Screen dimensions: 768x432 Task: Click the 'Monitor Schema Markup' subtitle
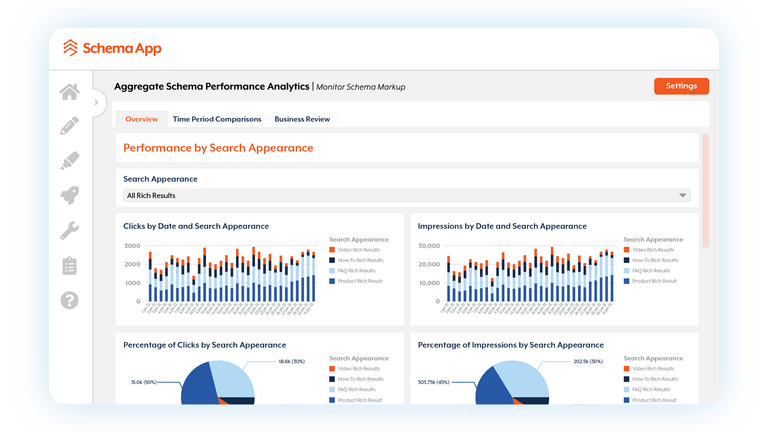tap(360, 87)
